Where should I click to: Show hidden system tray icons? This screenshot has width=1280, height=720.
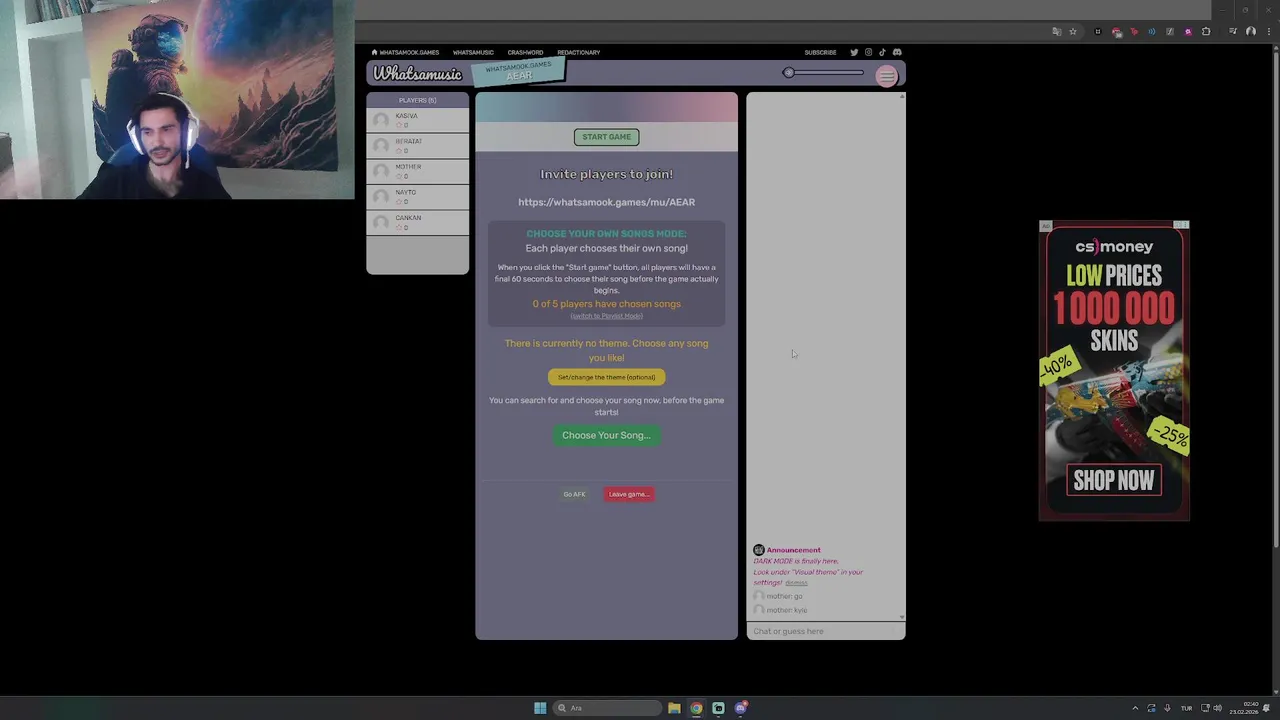1135,708
